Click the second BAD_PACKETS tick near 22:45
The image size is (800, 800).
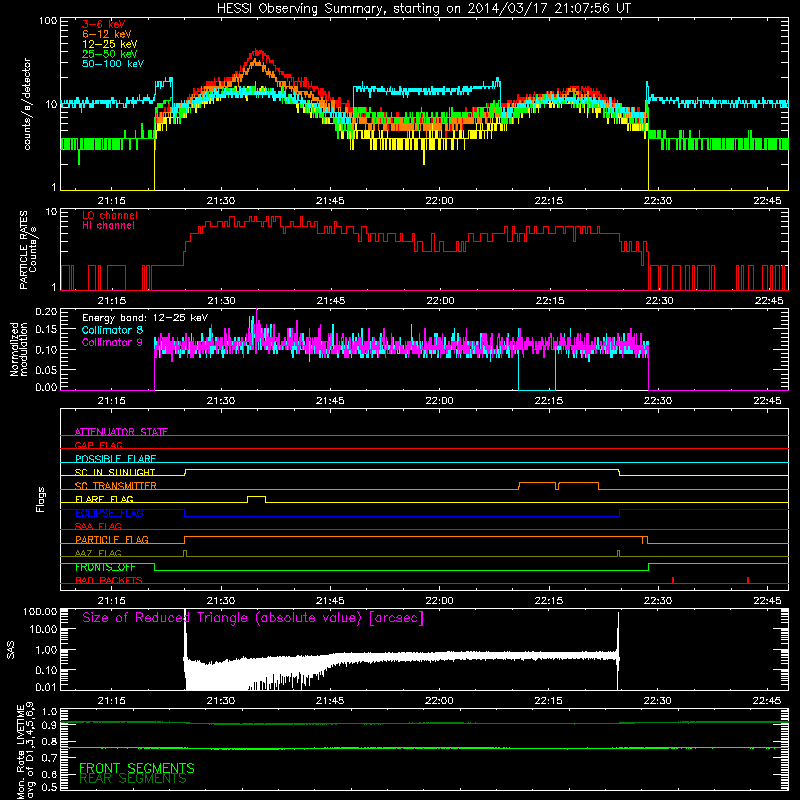747,580
